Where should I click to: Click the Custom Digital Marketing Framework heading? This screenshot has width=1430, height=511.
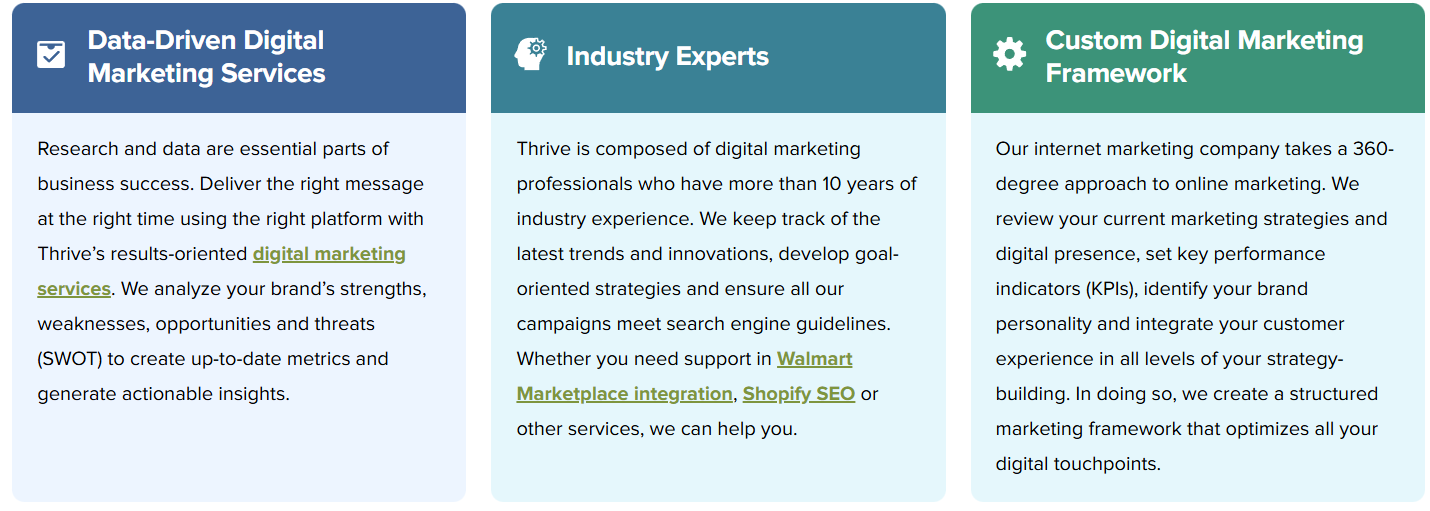(x=1204, y=57)
